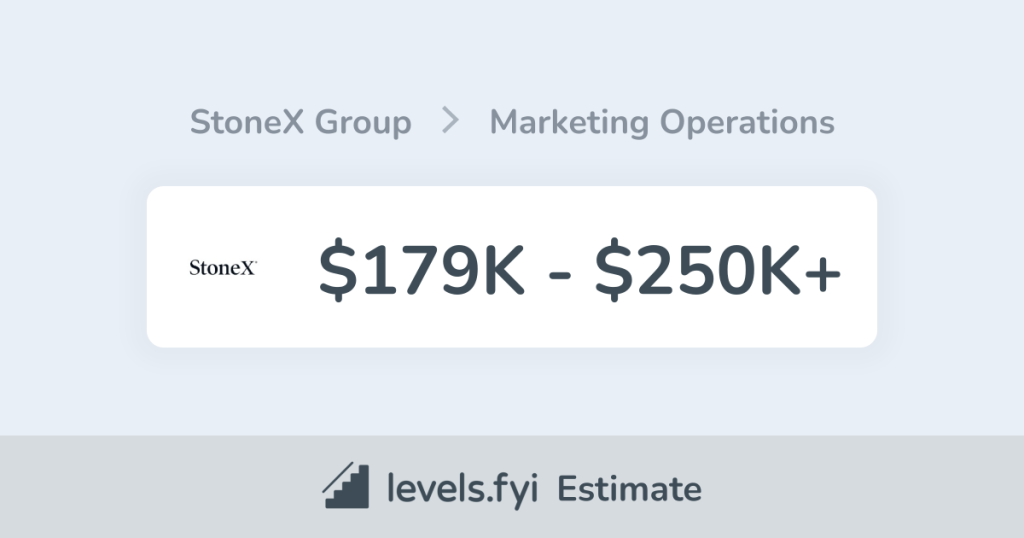Click the chevron arrow between breadcrumbs
Image resolution: width=1024 pixels, height=538 pixels.
tap(451, 122)
